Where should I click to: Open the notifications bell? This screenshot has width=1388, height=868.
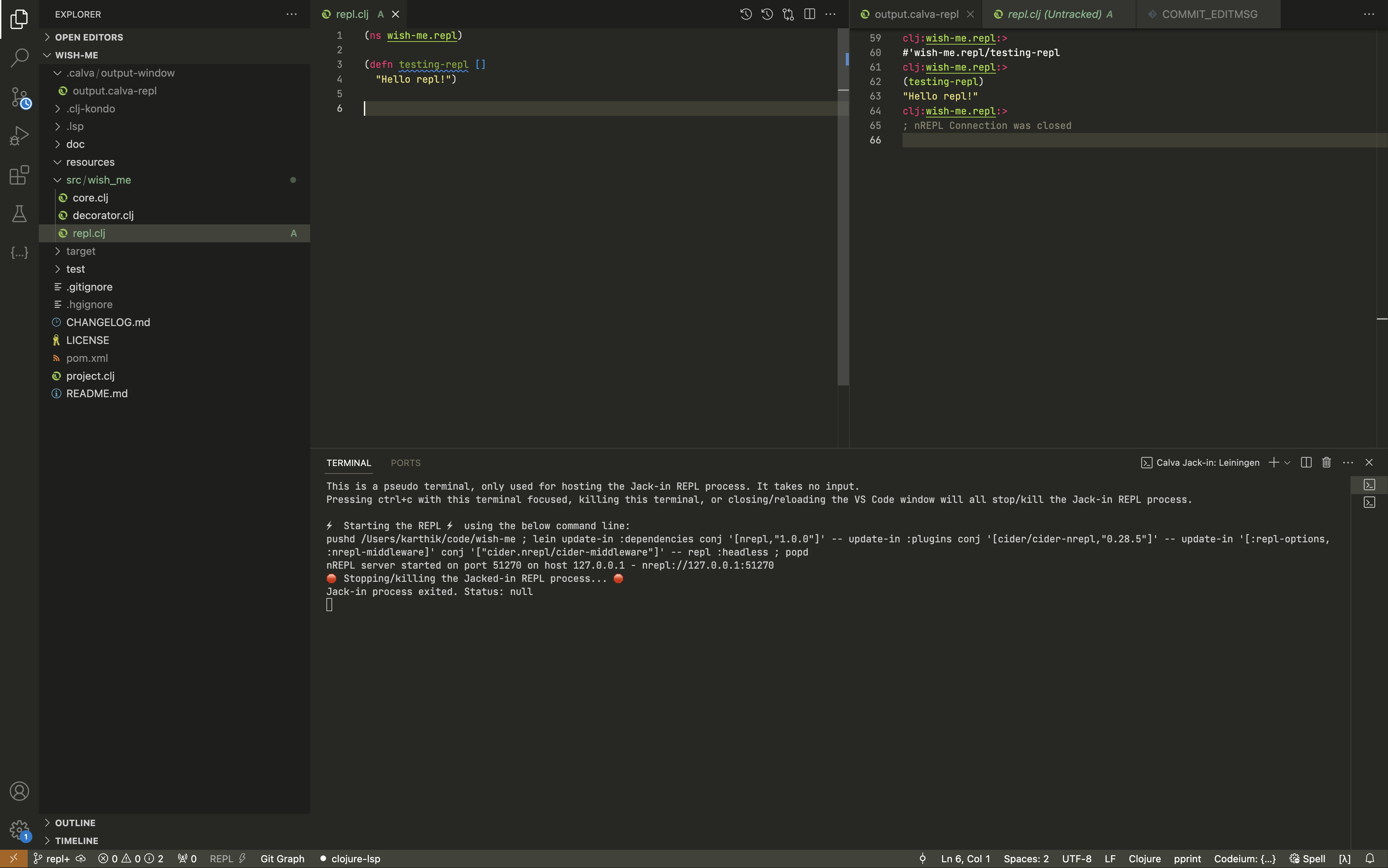point(1370,859)
